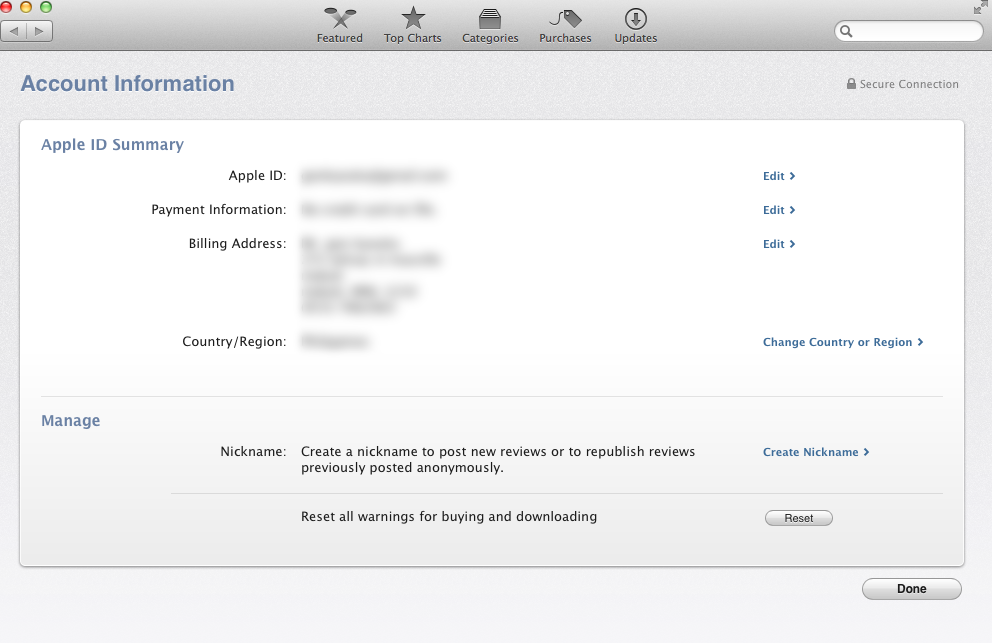This screenshot has height=643, width=992.
Task: Click the Billing Address label
Action: [237, 244]
